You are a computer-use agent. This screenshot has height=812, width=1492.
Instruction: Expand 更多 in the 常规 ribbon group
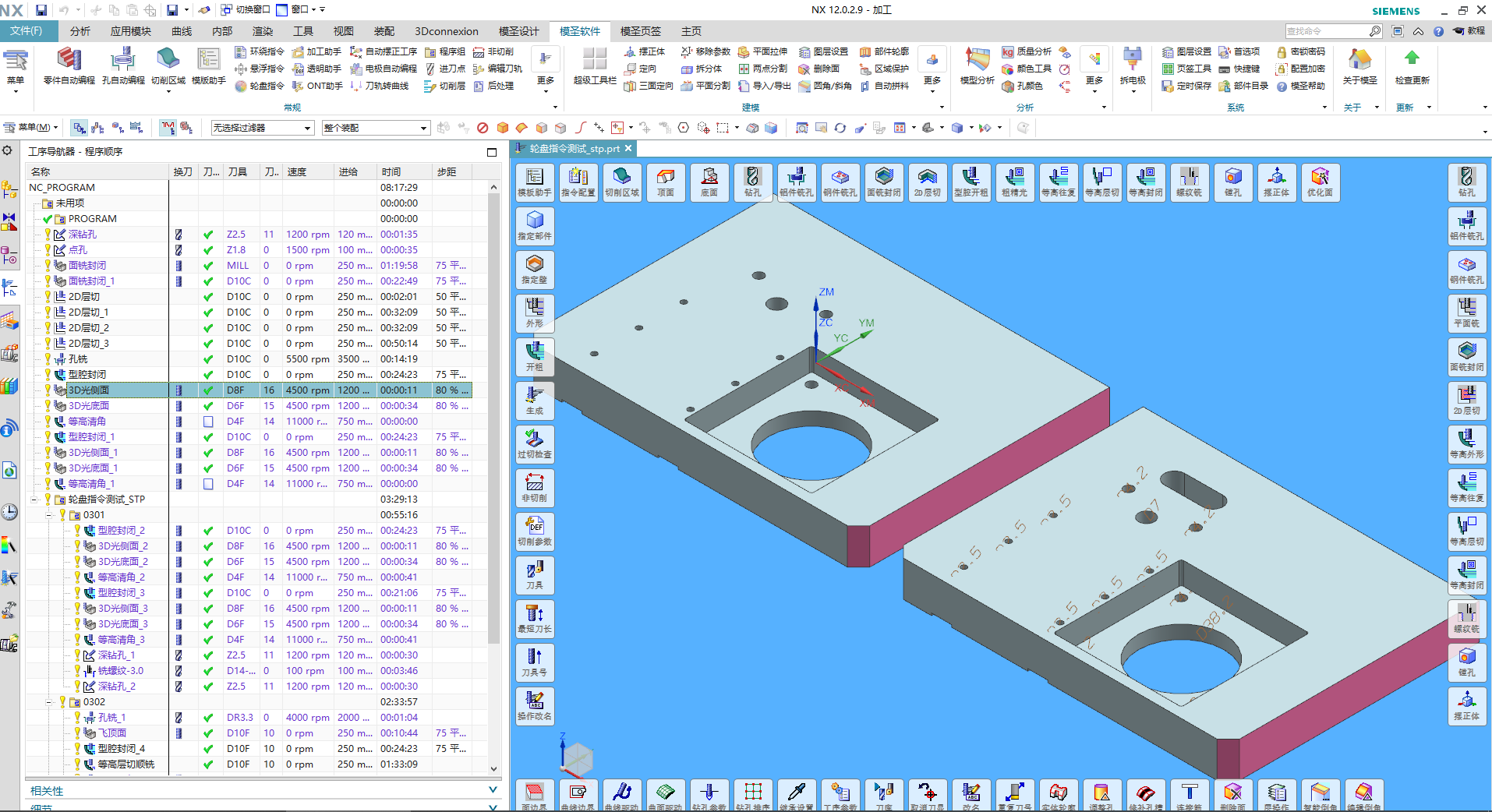tap(546, 70)
